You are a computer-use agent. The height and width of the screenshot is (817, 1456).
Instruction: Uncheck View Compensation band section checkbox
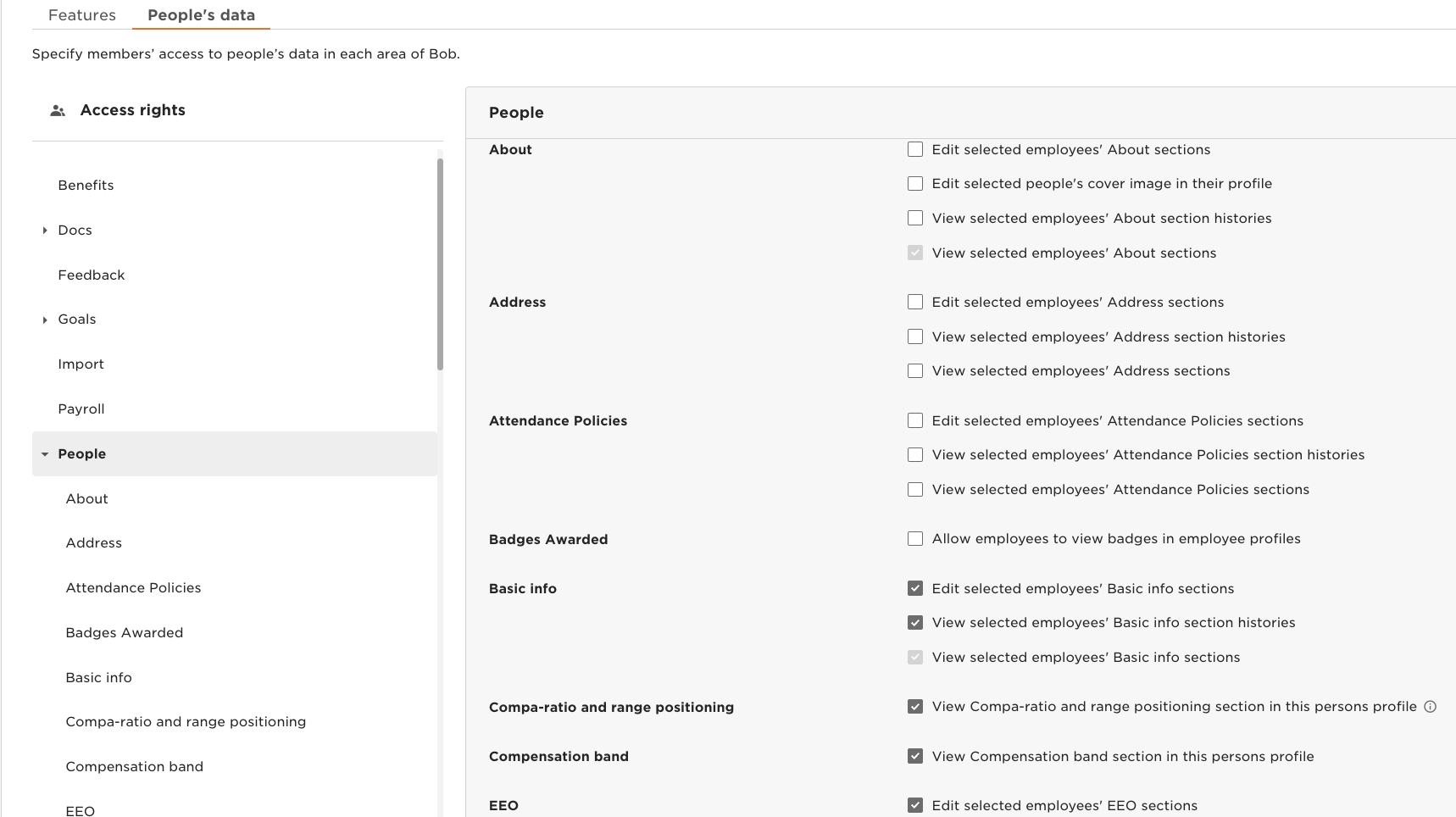click(x=915, y=757)
